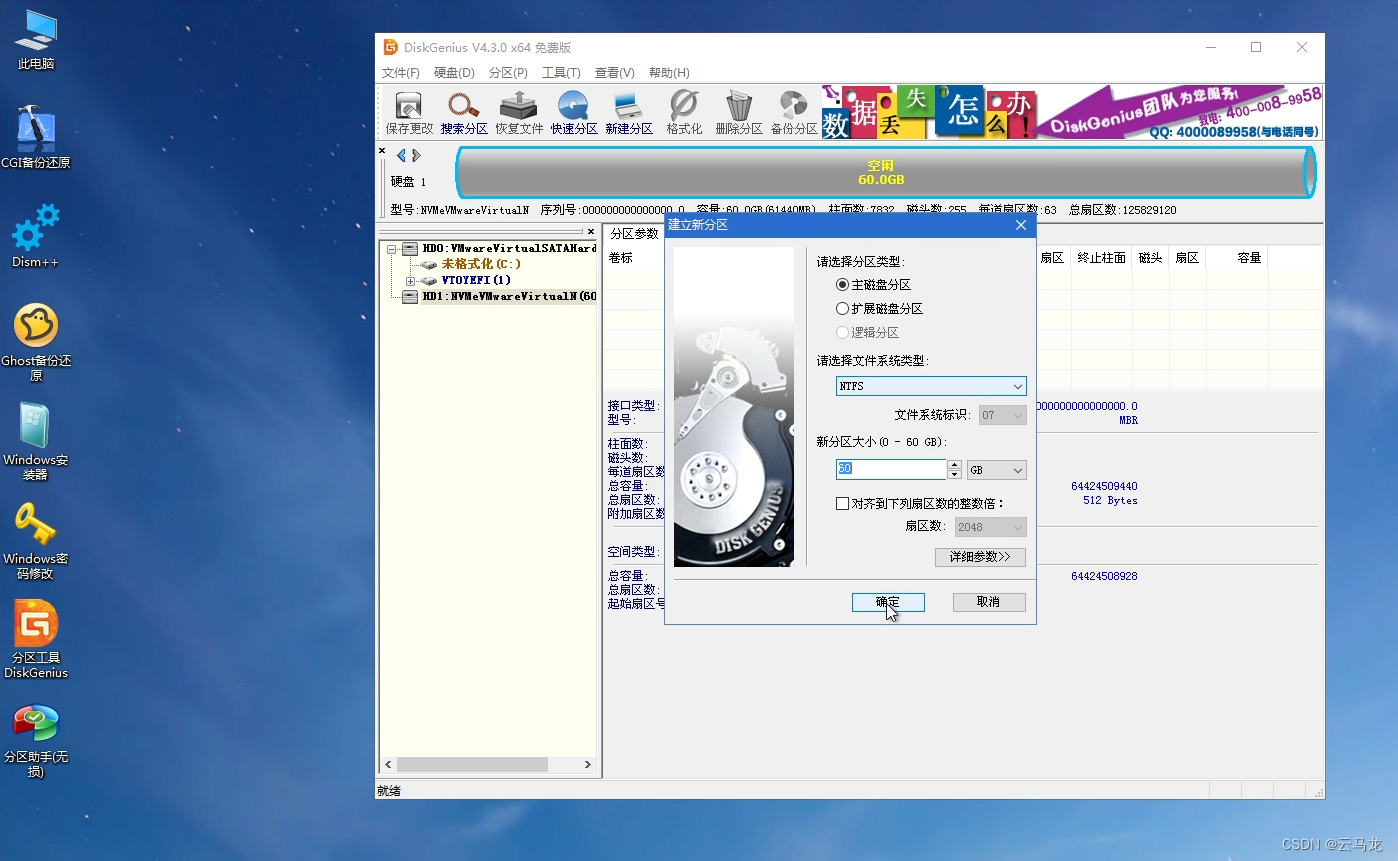Open the 硬盘 menu
1398x861 pixels.
(x=454, y=72)
